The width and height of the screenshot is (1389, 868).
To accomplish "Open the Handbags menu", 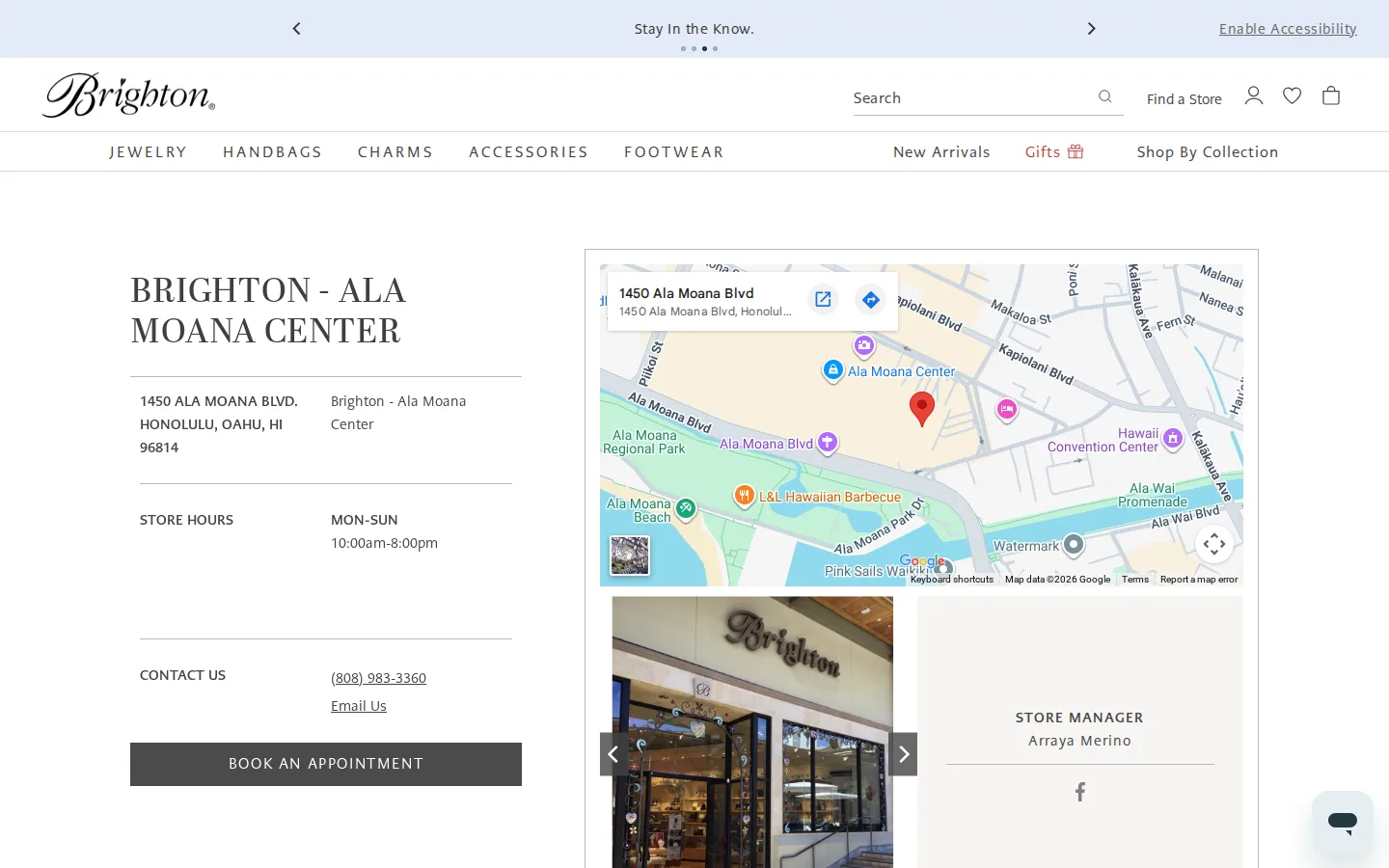I will point(273,152).
